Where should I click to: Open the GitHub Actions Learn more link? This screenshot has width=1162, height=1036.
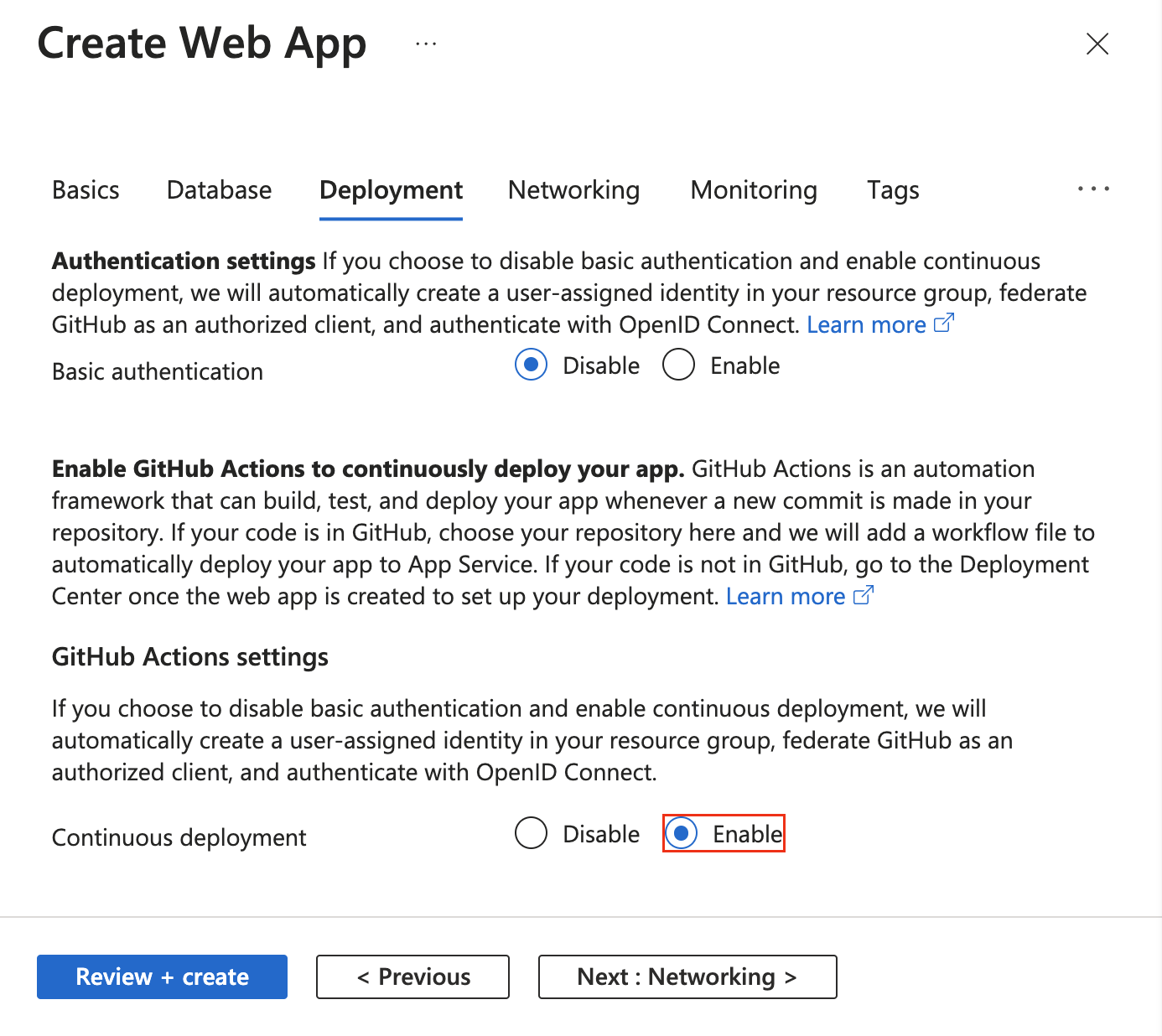pos(785,596)
